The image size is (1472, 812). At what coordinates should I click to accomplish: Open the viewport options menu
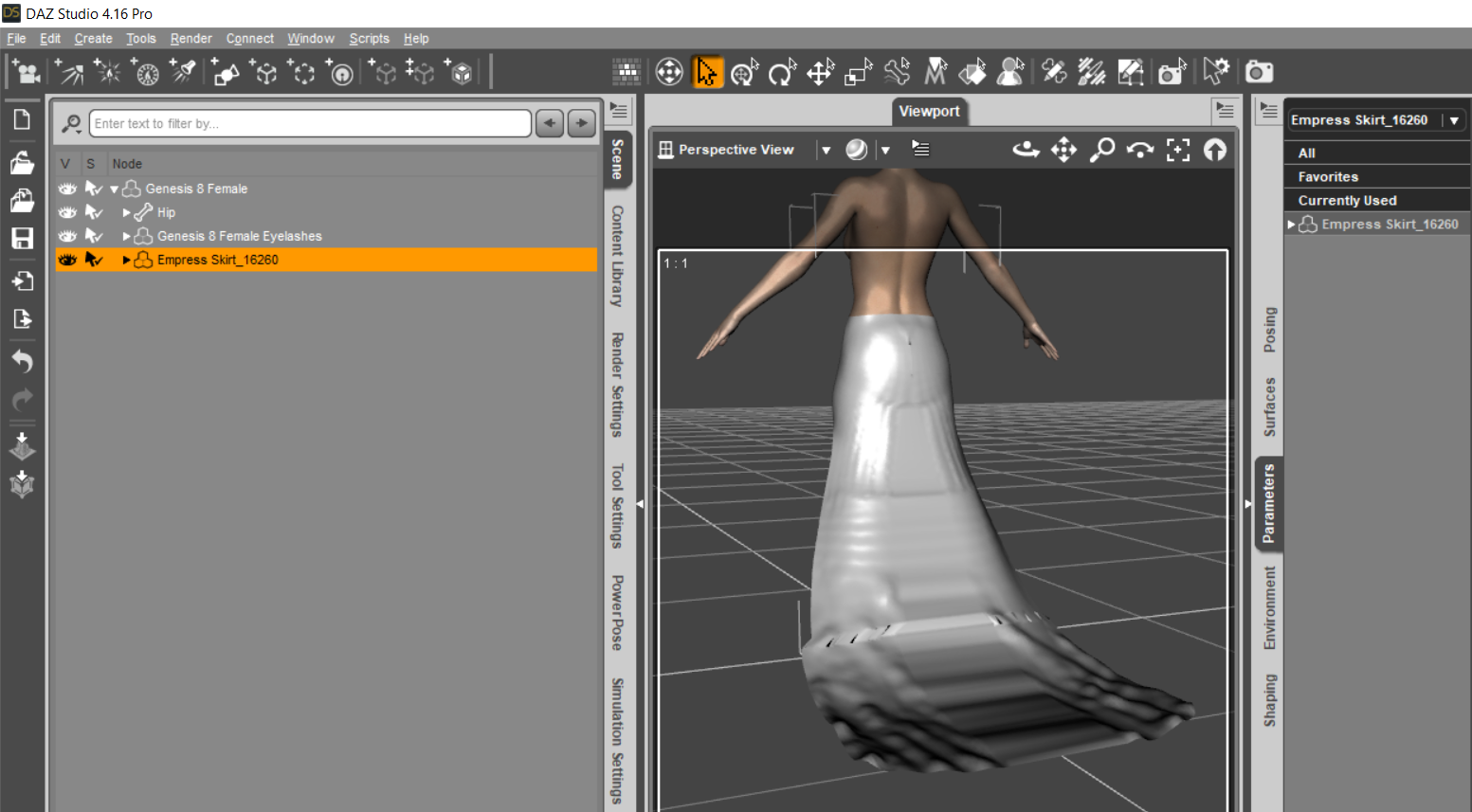(920, 149)
